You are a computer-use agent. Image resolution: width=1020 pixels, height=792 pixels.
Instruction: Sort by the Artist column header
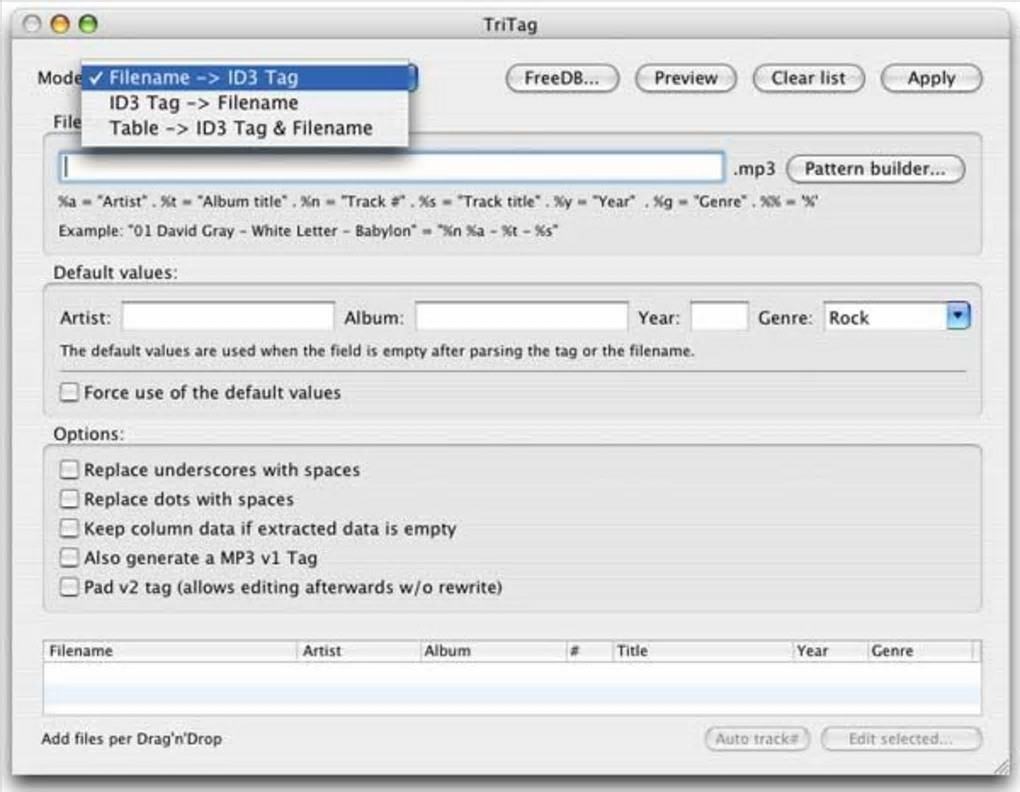[358, 651]
